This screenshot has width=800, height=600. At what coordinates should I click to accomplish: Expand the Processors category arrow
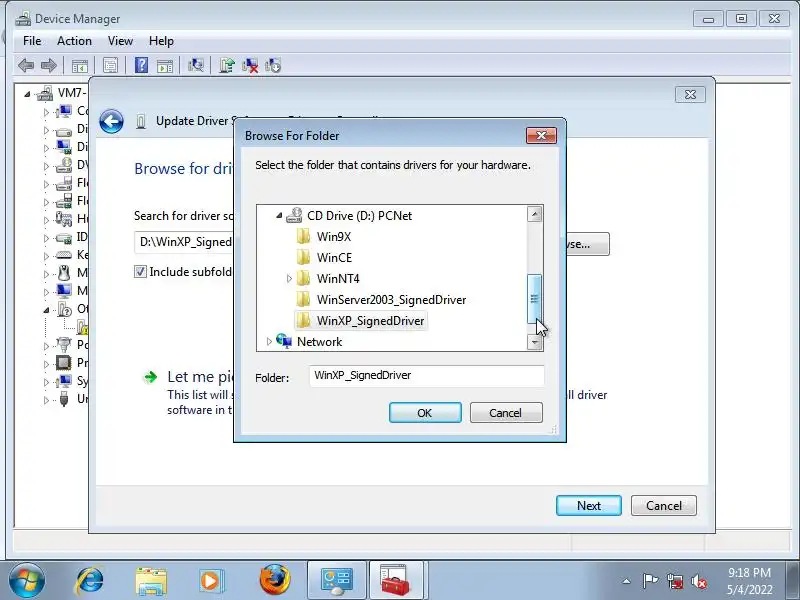click(46, 363)
